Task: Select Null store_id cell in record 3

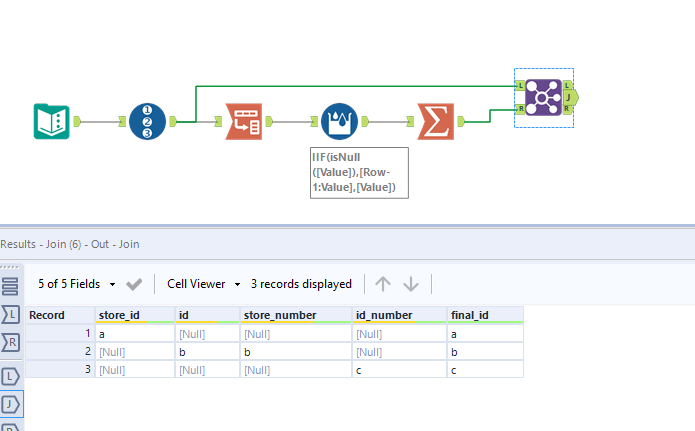Action: click(135, 370)
